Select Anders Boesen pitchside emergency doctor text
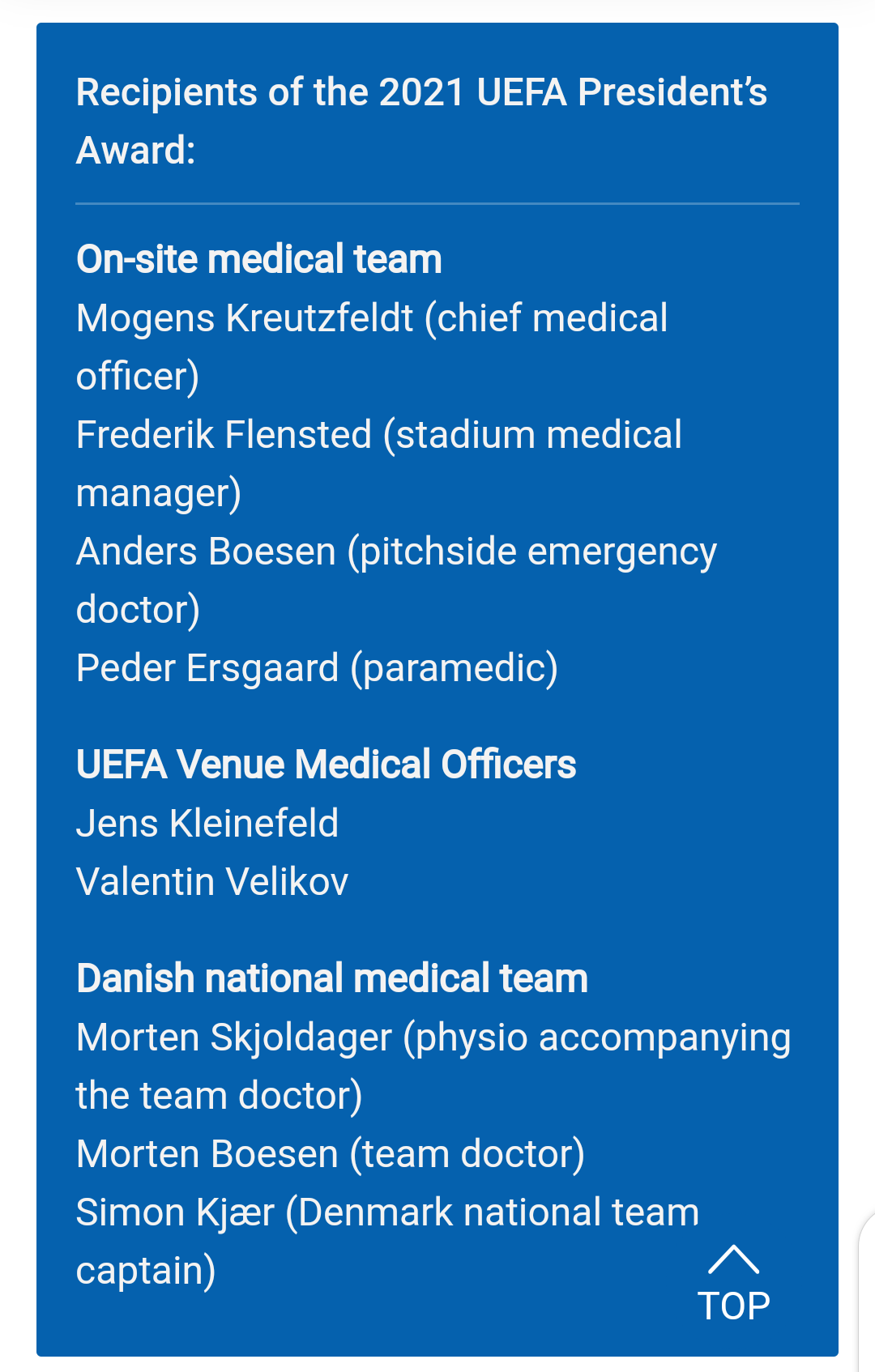875x1372 pixels. click(396, 580)
